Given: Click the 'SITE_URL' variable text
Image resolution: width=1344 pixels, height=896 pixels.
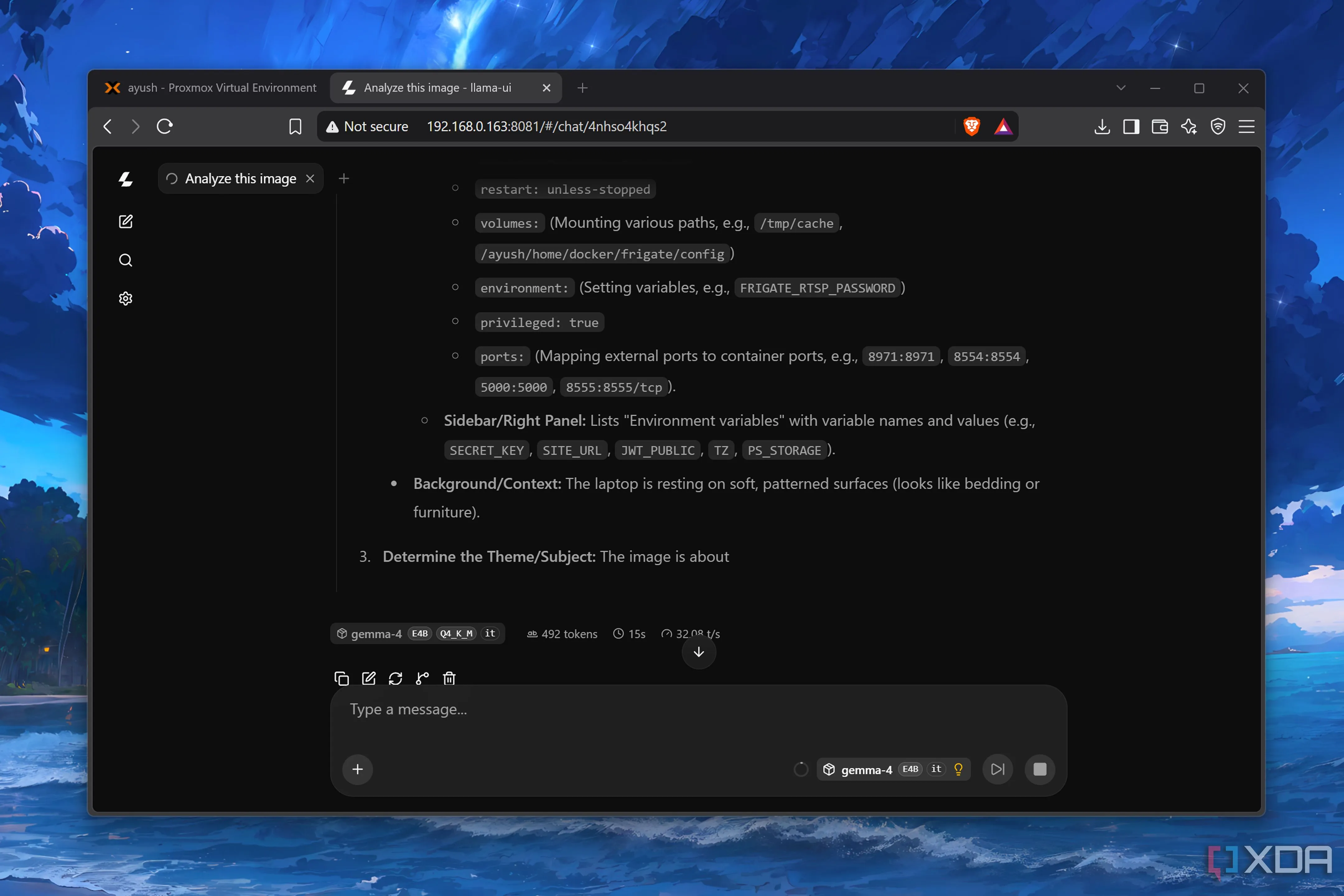Looking at the screenshot, I should click(572, 450).
